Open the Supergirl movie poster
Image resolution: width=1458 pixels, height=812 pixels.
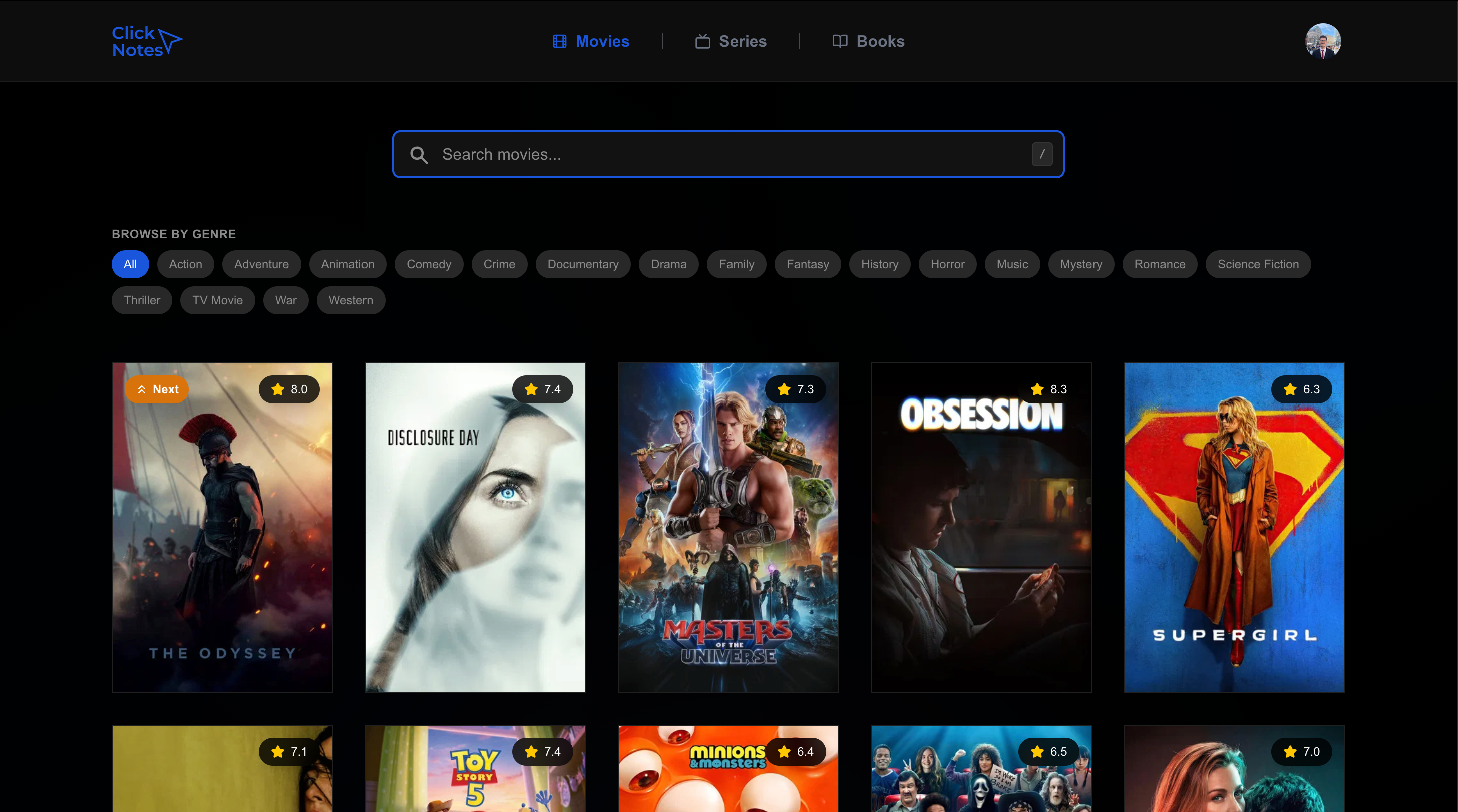tap(1234, 527)
